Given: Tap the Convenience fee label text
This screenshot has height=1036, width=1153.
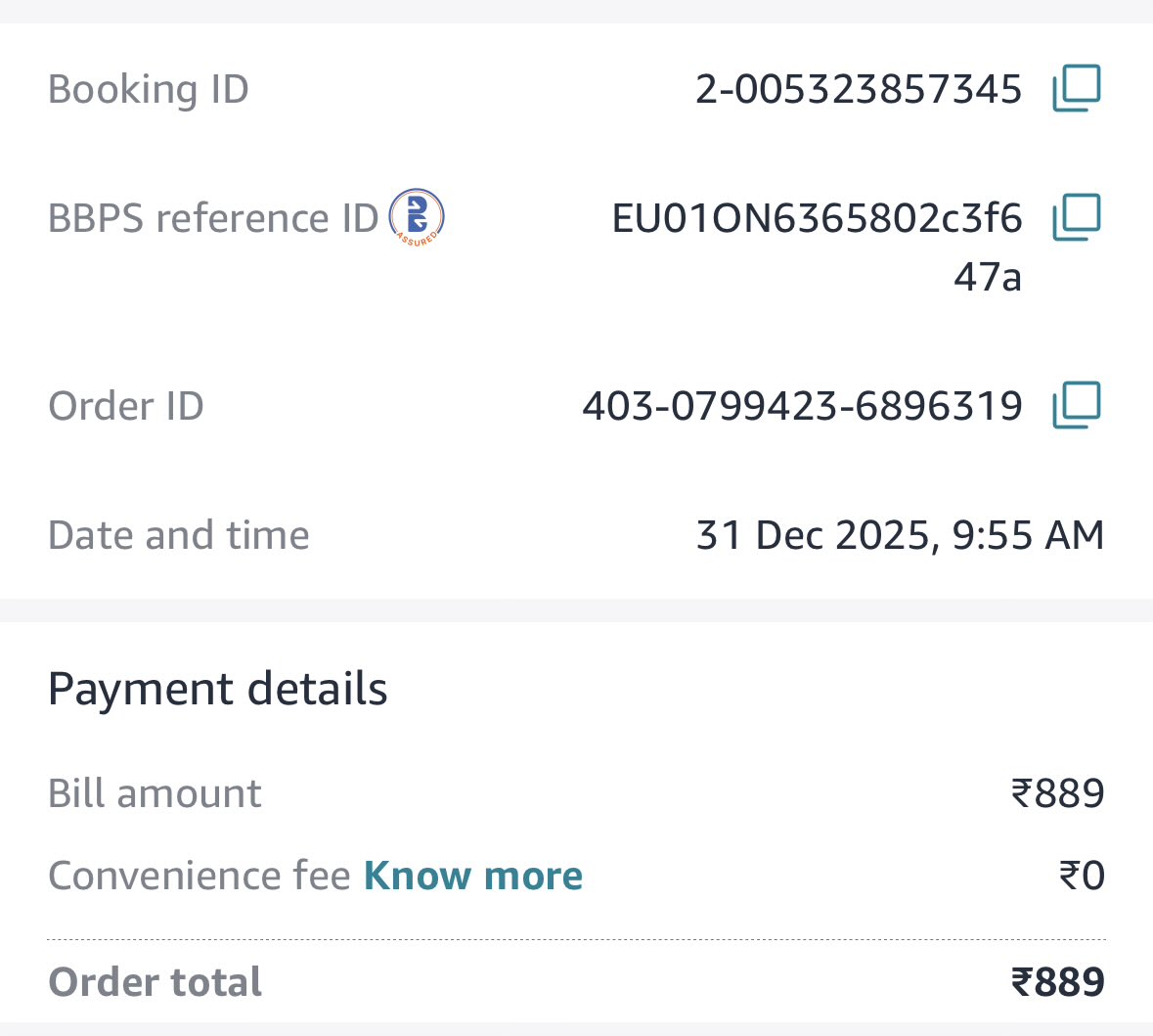Looking at the screenshot, I should 200,876.
